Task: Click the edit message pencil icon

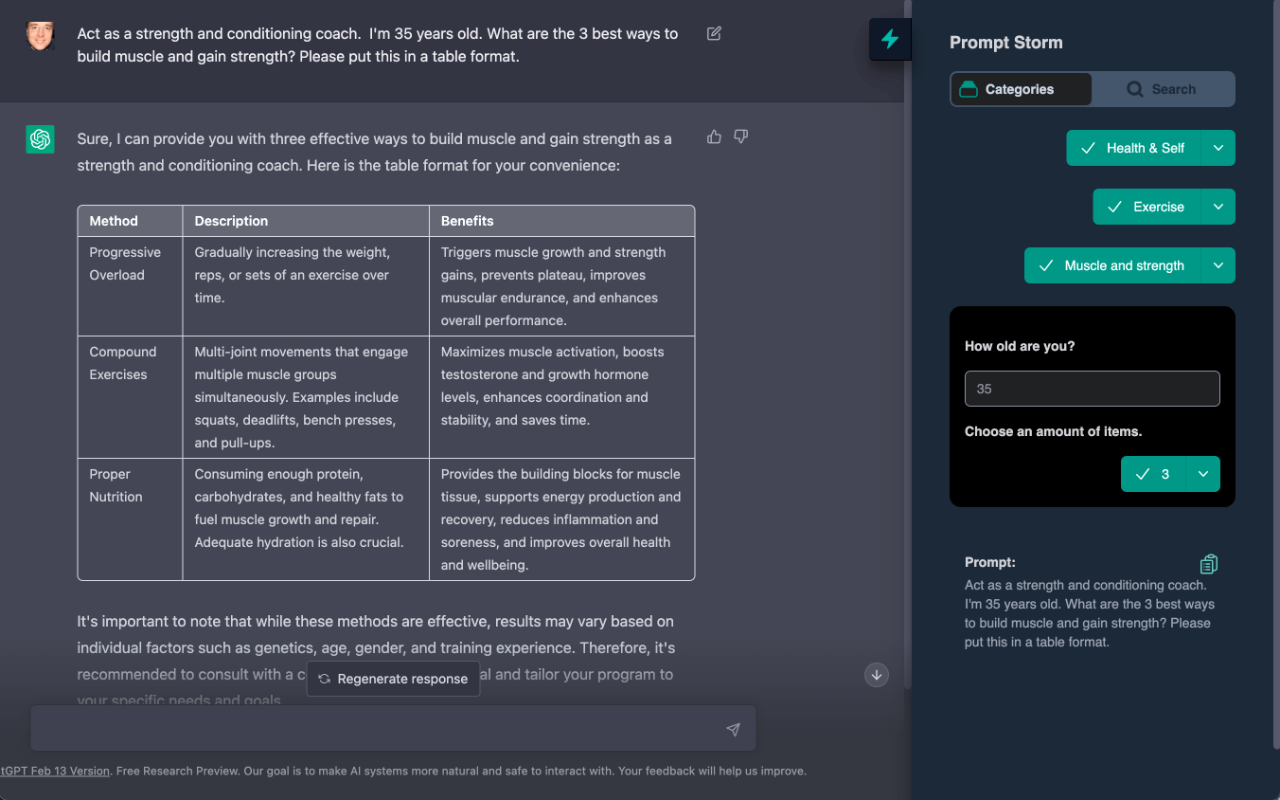Action: (x=714, y=34)
